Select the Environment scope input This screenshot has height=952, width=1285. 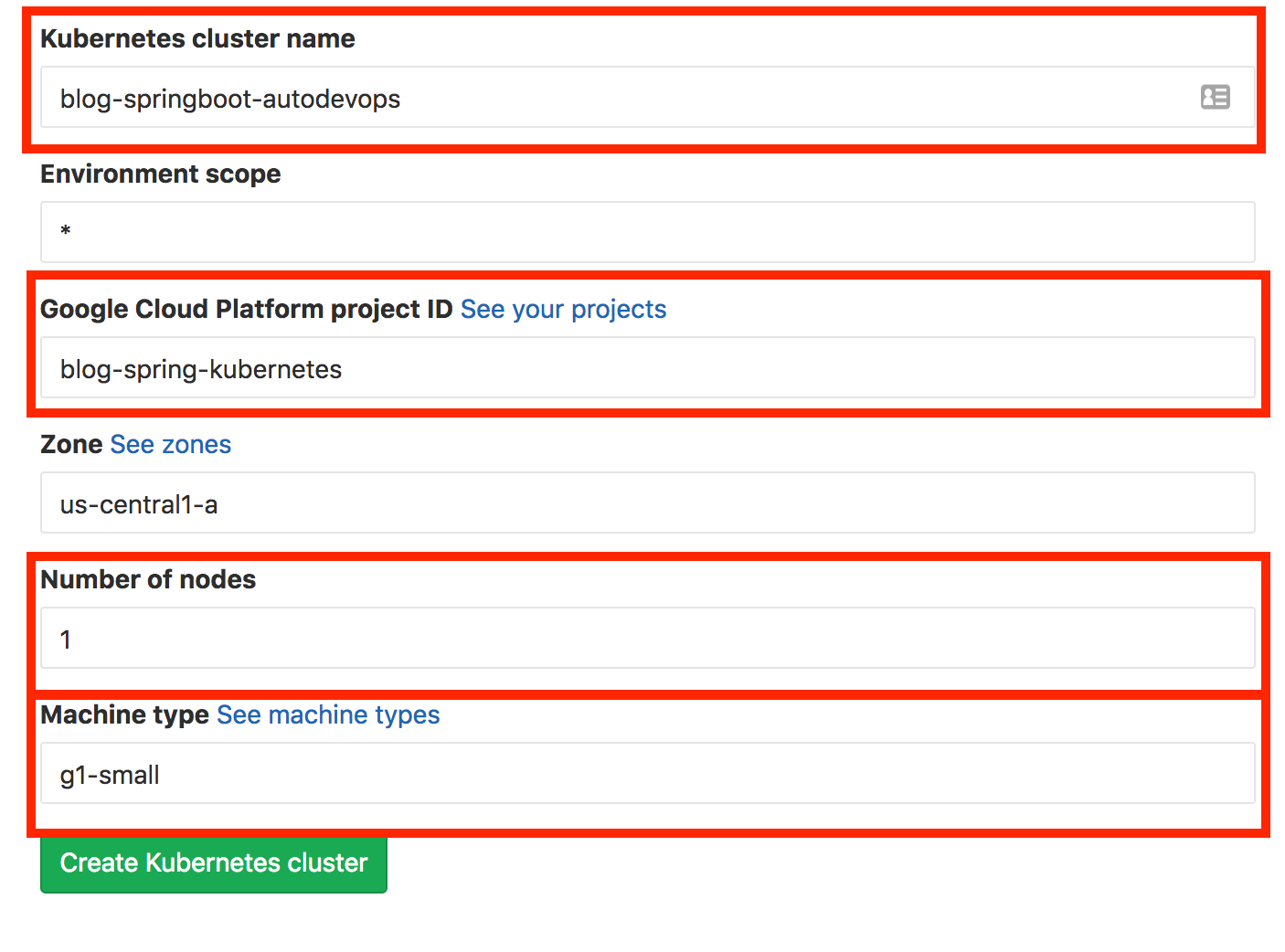tap(647, 232)
